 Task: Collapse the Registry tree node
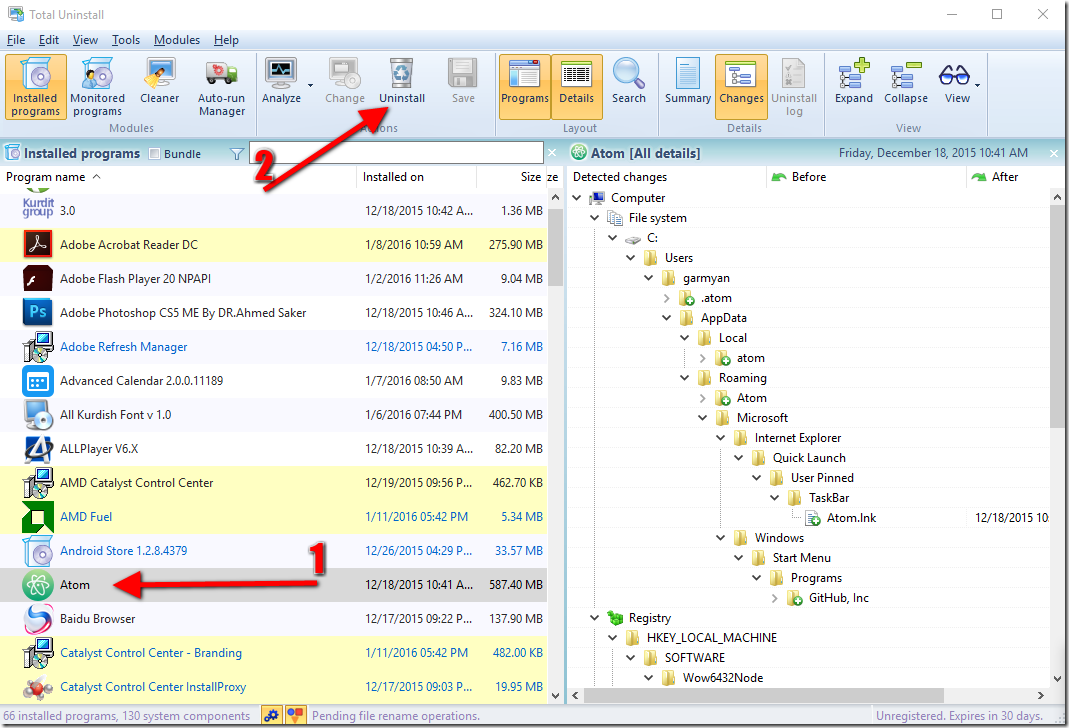pyautogui.click(x=594, y=618)
